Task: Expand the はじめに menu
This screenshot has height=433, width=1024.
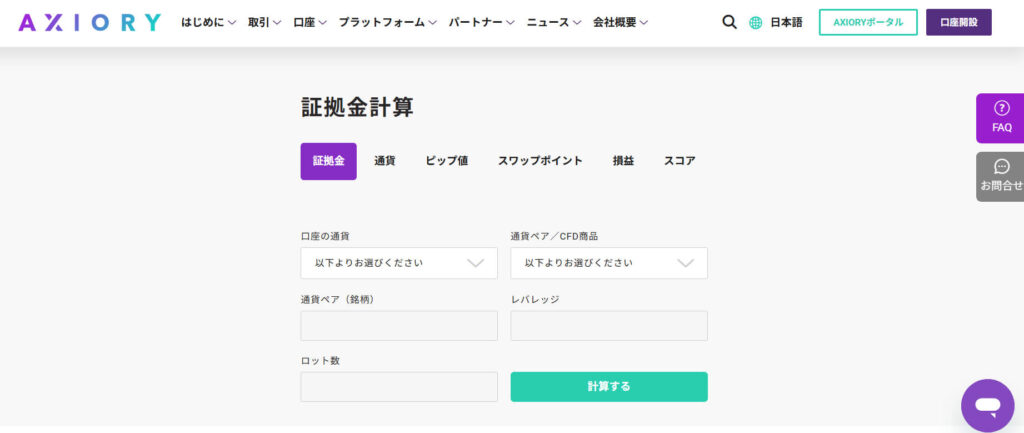Action: pos(208,22)
